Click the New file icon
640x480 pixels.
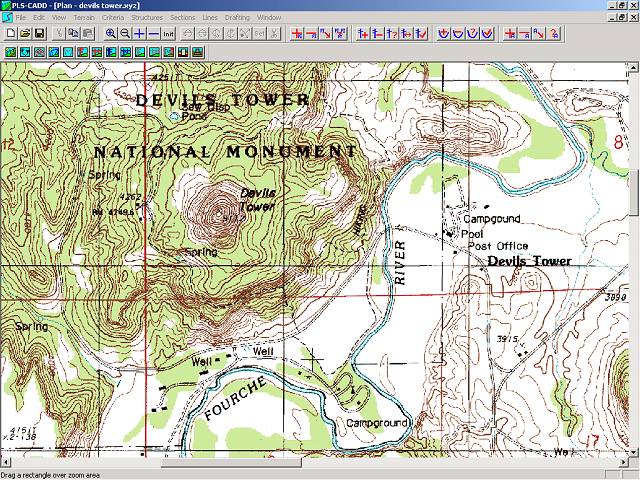pos(11,33)
